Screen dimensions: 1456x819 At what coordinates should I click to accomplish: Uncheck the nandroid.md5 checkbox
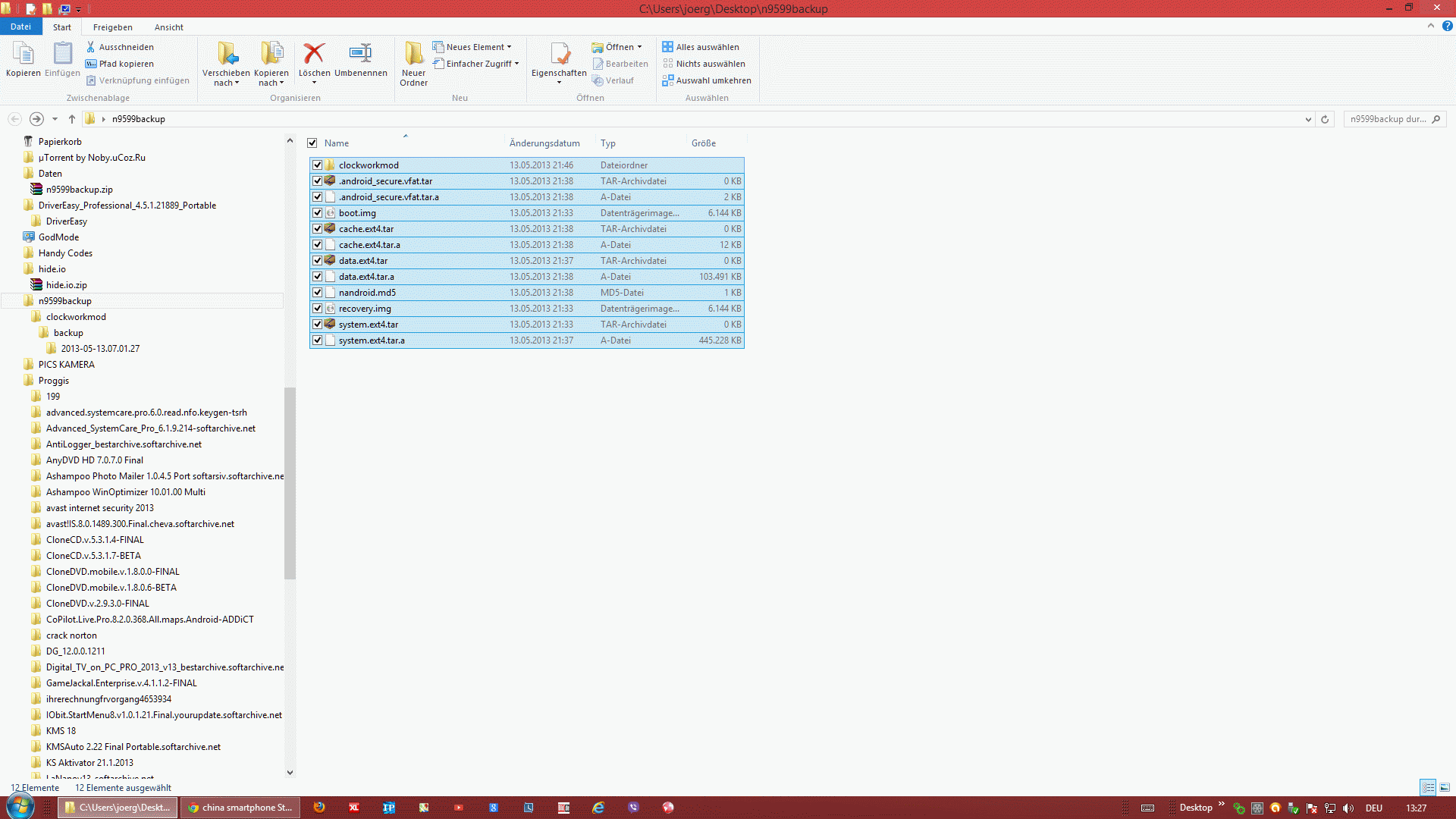[x=318, y=293]
